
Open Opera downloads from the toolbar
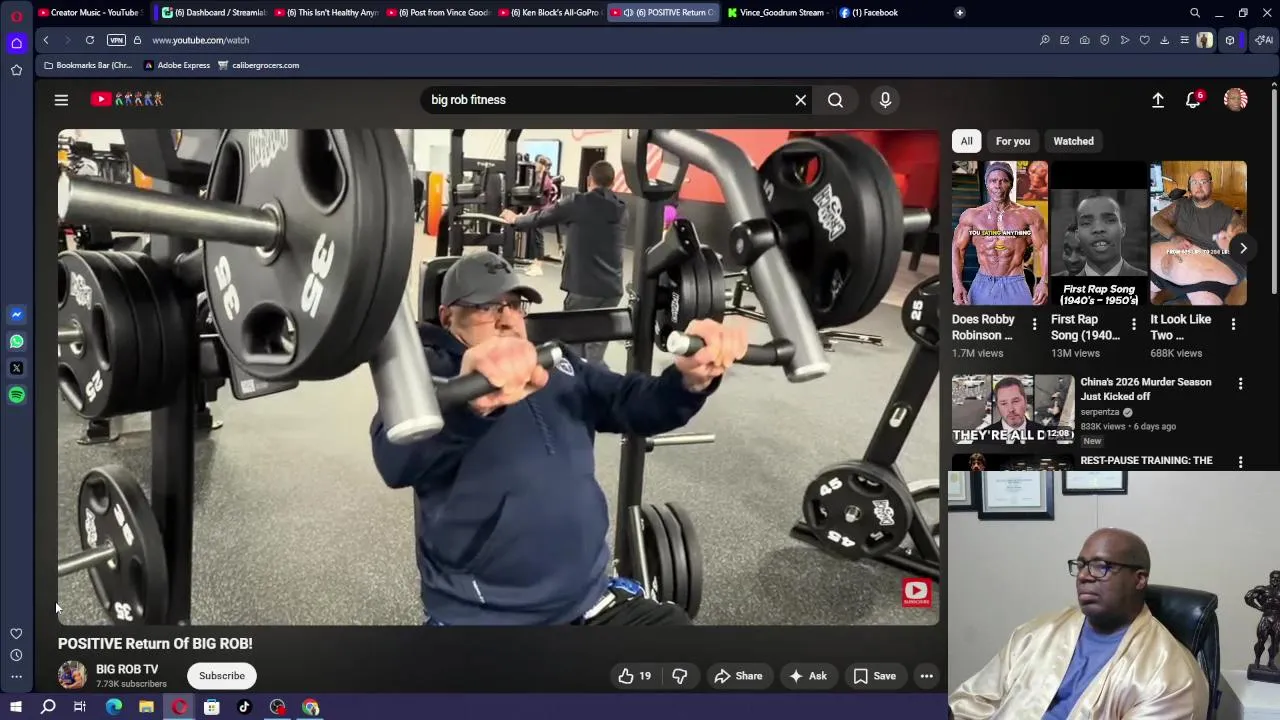[x=1164, y=40]
